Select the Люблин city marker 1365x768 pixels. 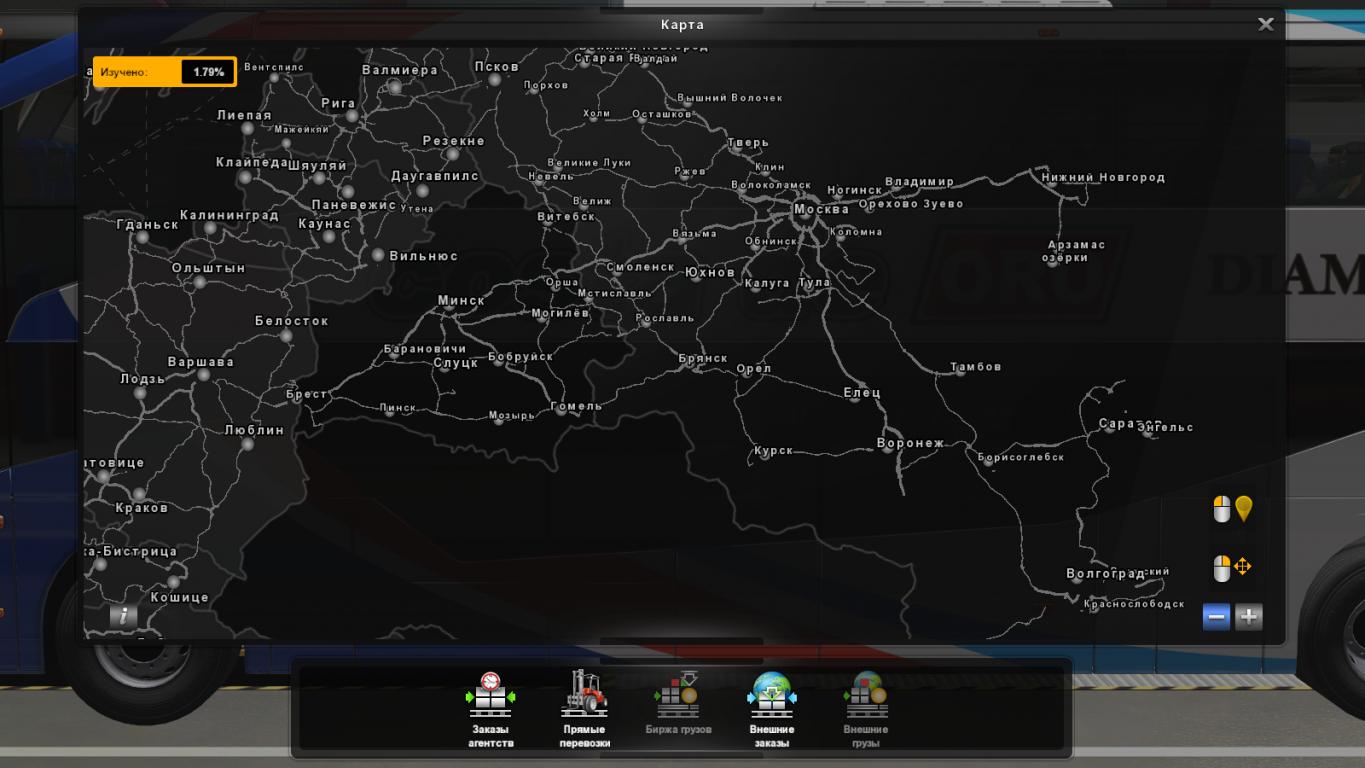[248, 443]
